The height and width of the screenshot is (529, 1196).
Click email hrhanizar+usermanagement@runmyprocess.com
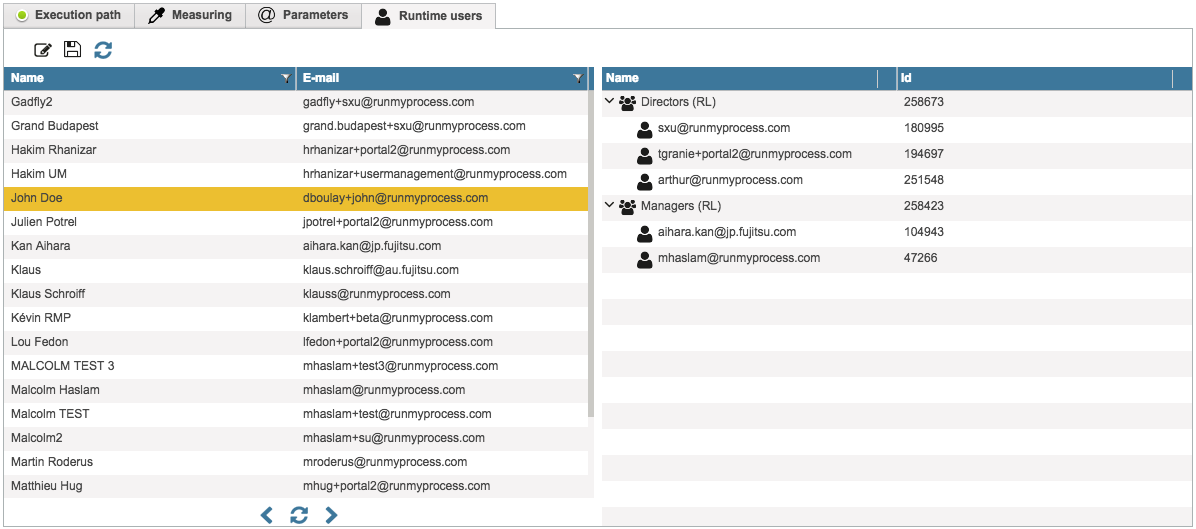[x=435, y=174]
